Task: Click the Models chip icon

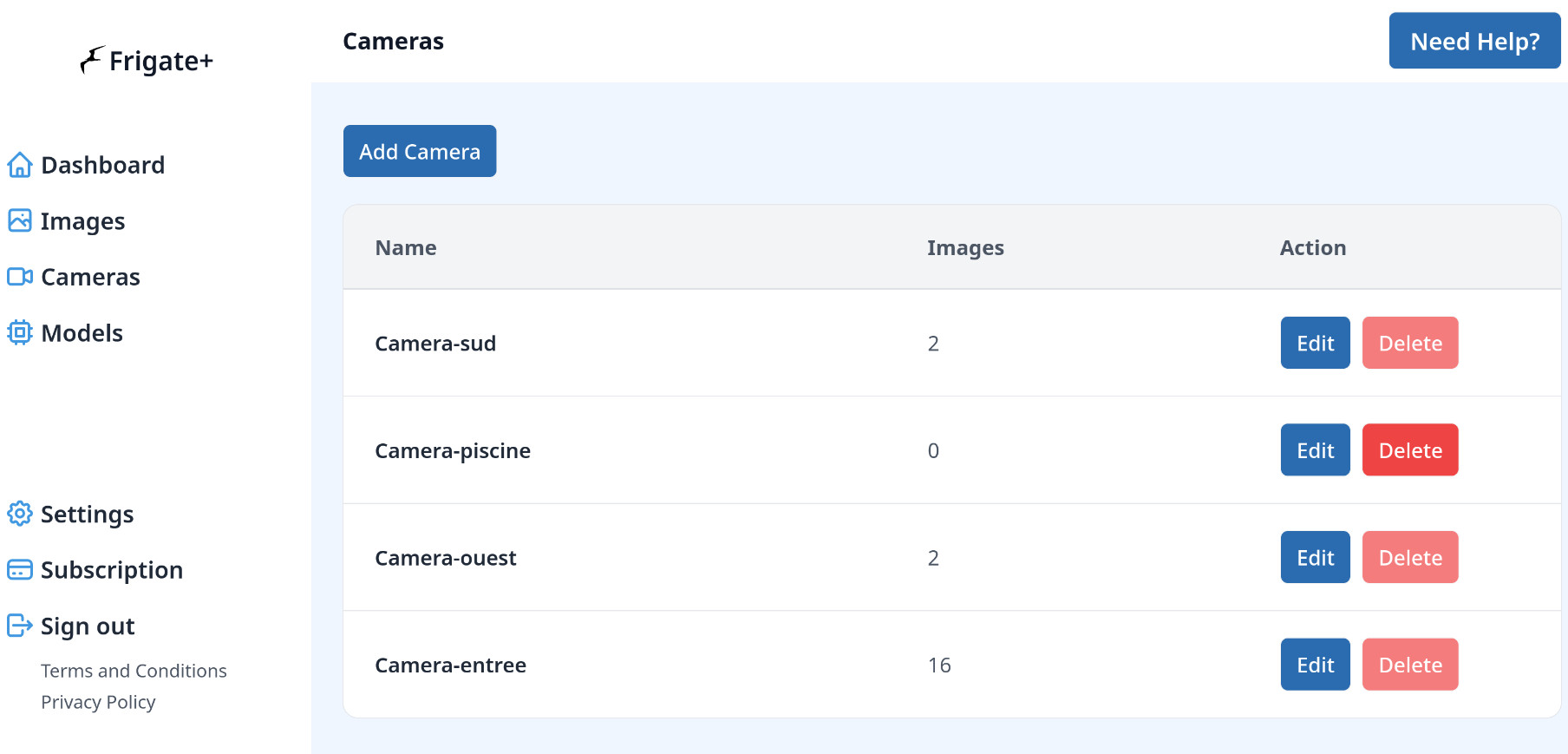Action: tap(20, 333)
